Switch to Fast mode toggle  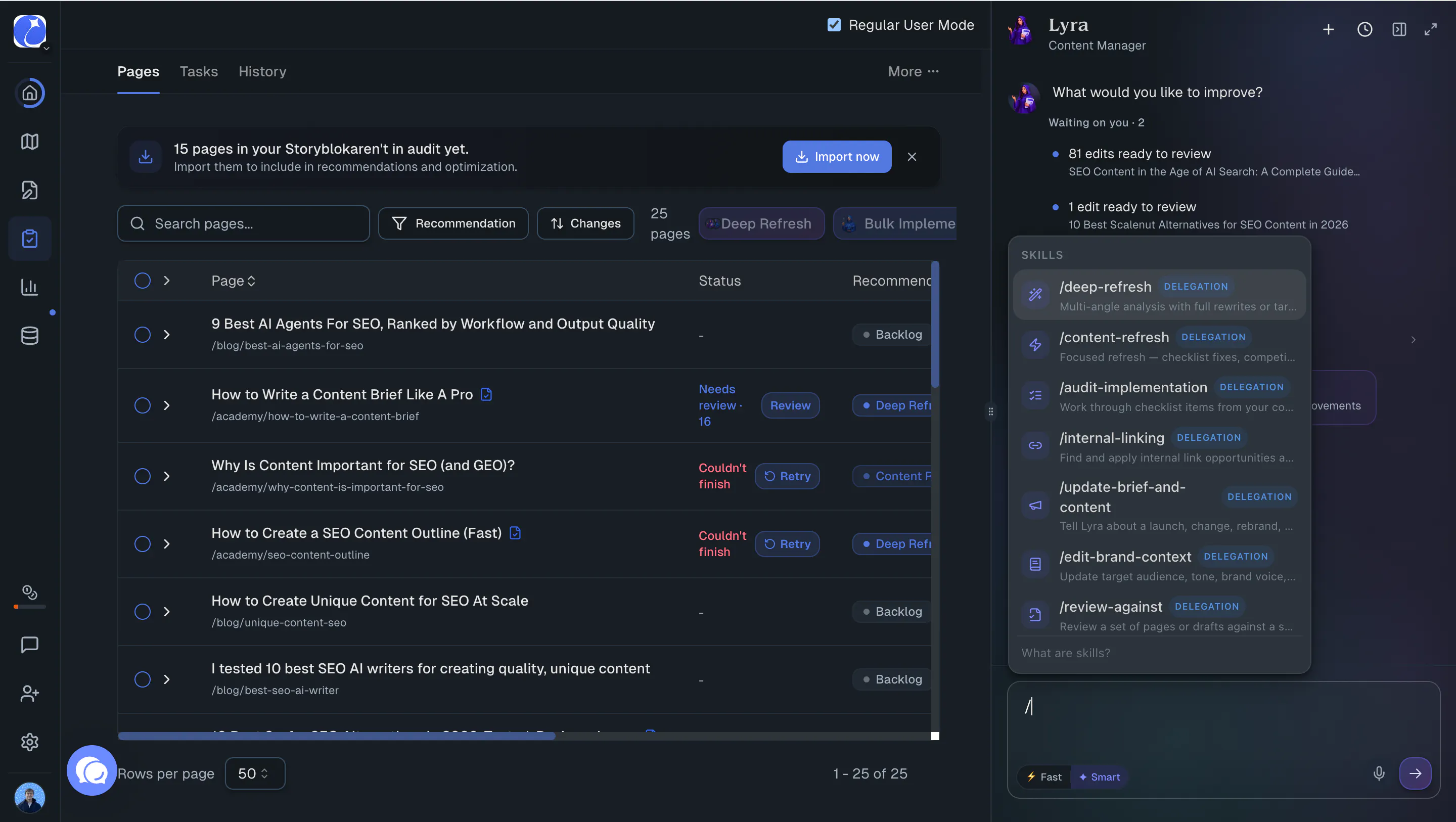point(1044,777)
